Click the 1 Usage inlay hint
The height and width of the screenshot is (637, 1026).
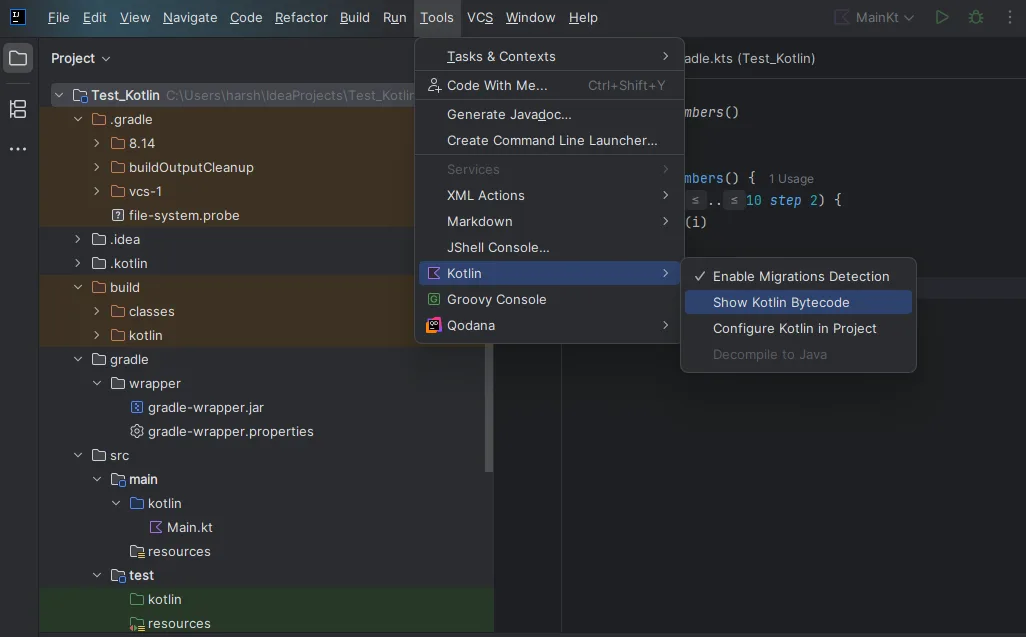[791, 179]
